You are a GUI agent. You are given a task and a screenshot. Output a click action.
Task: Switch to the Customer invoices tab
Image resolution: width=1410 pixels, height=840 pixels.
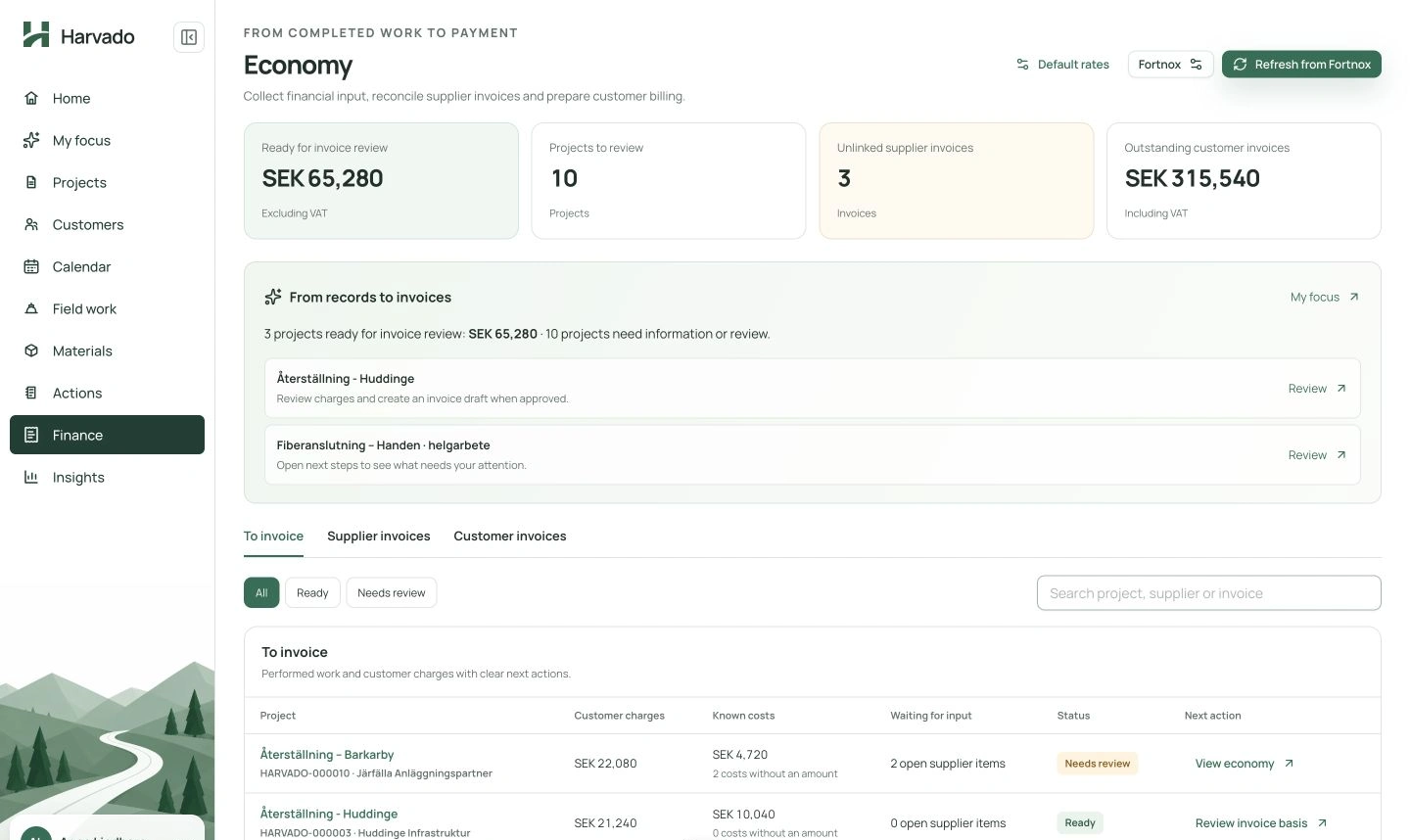(x=510, y=537)
